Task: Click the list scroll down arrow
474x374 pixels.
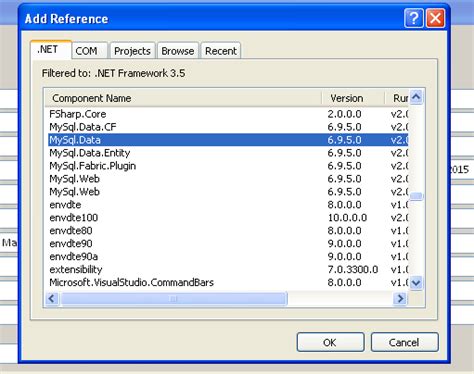Action: (x=416, y=283)
